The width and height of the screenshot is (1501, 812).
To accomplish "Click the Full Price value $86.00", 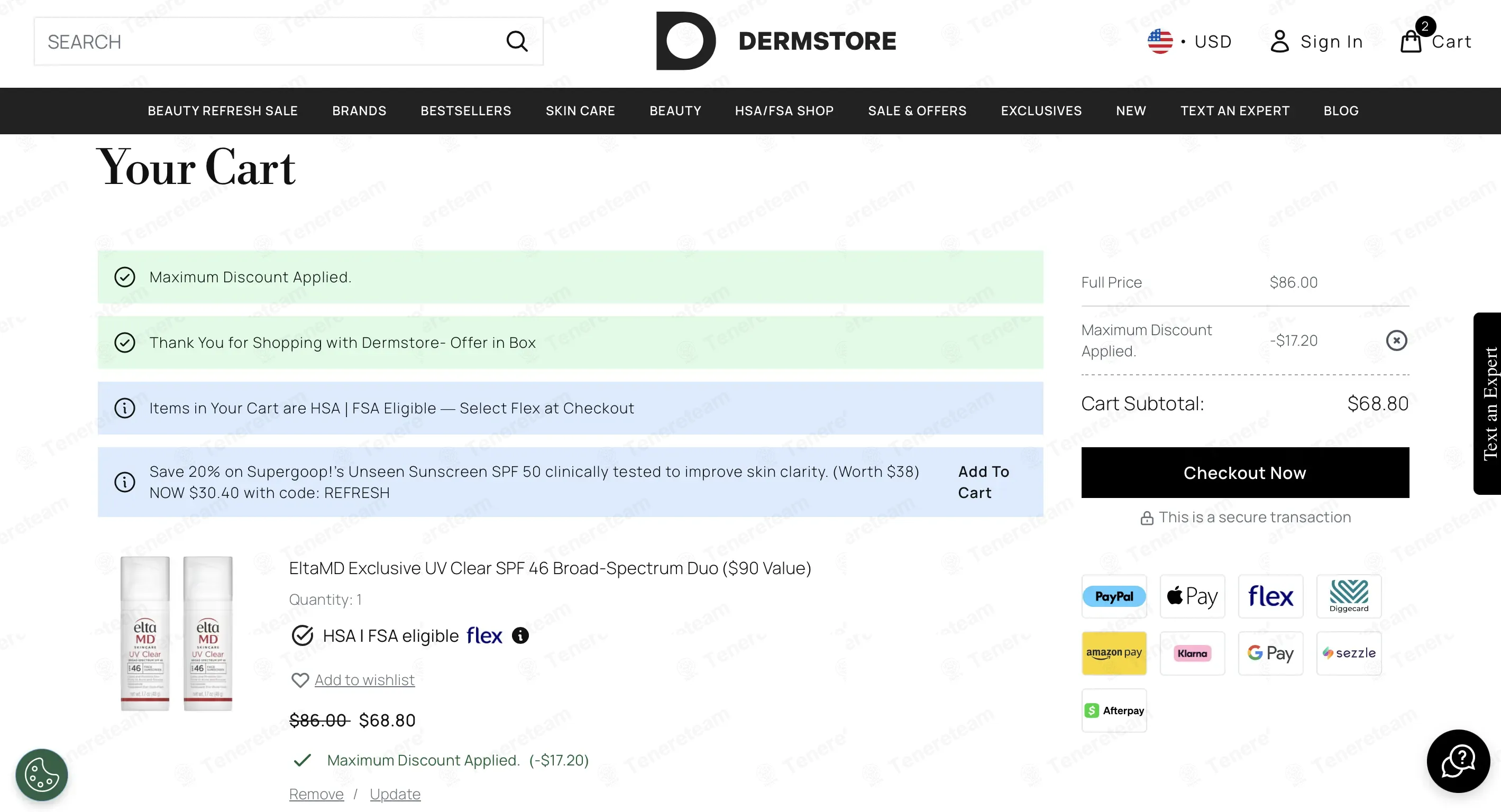I will pyautogui.click(x=1293, y=282).
